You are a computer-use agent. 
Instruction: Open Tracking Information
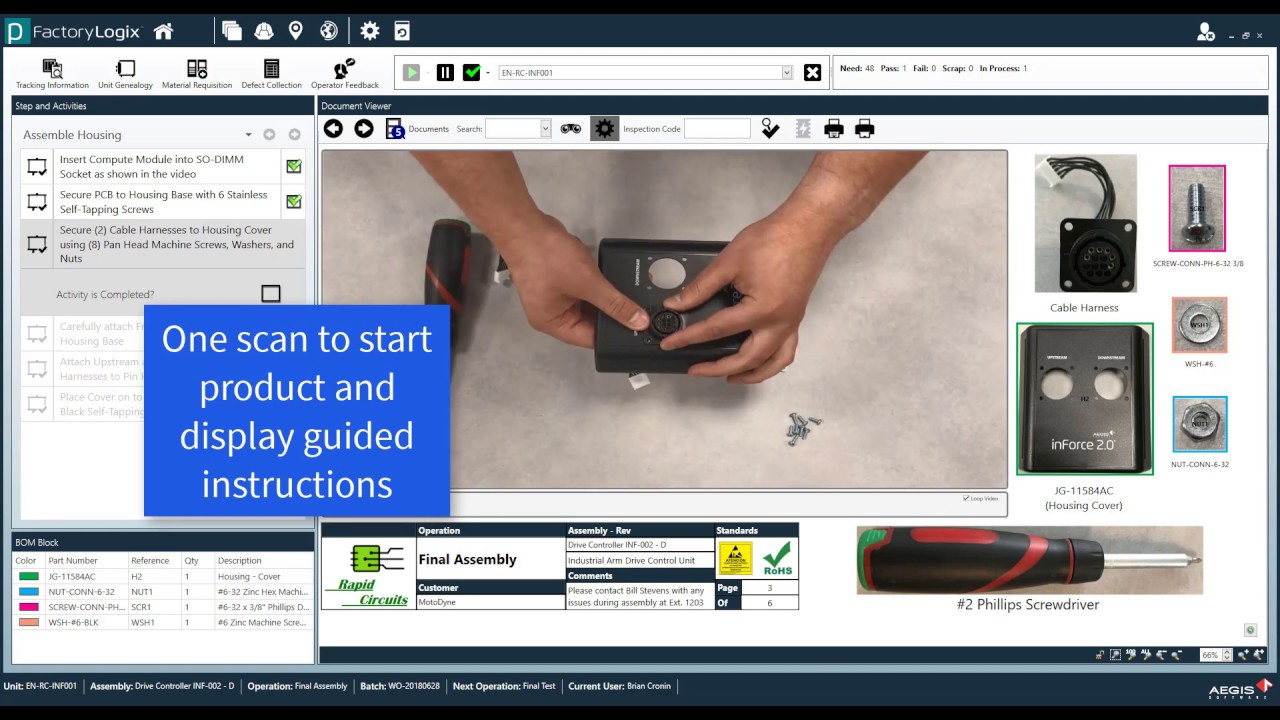52,74
